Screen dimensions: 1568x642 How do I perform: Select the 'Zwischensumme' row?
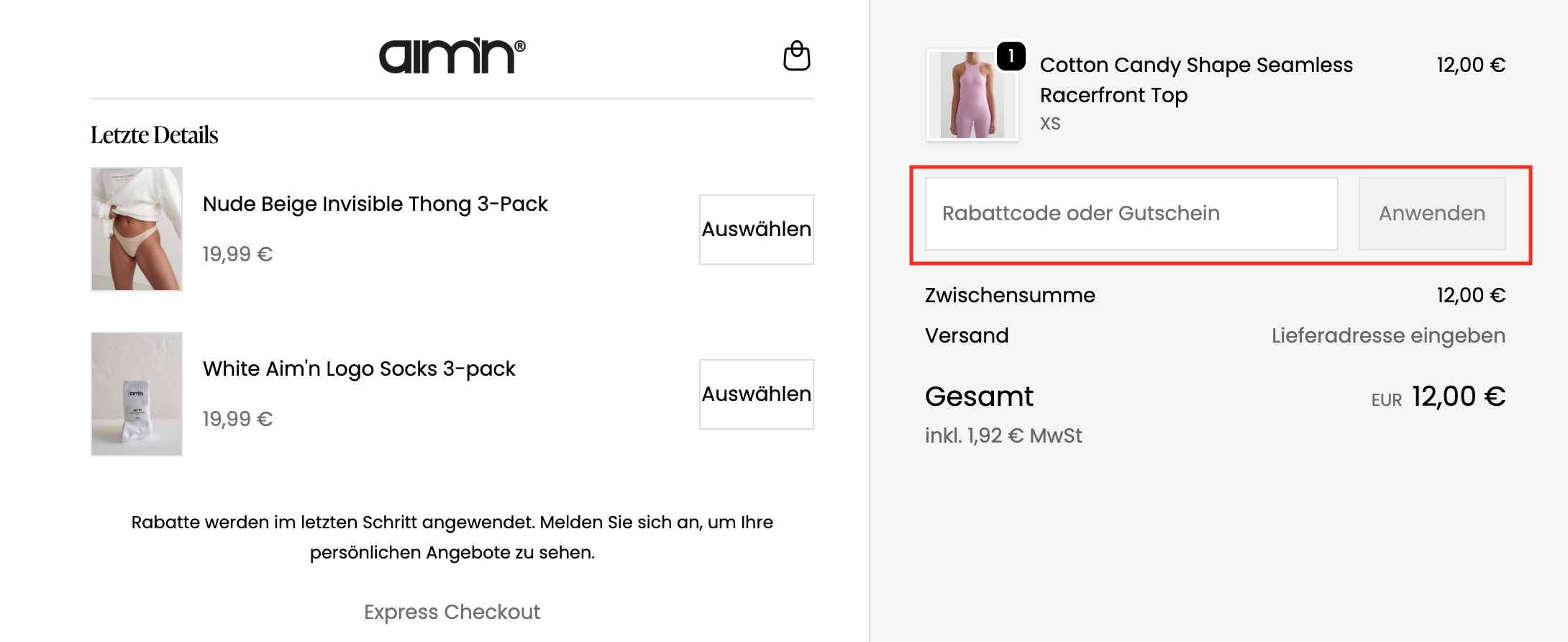(1010, 295)
